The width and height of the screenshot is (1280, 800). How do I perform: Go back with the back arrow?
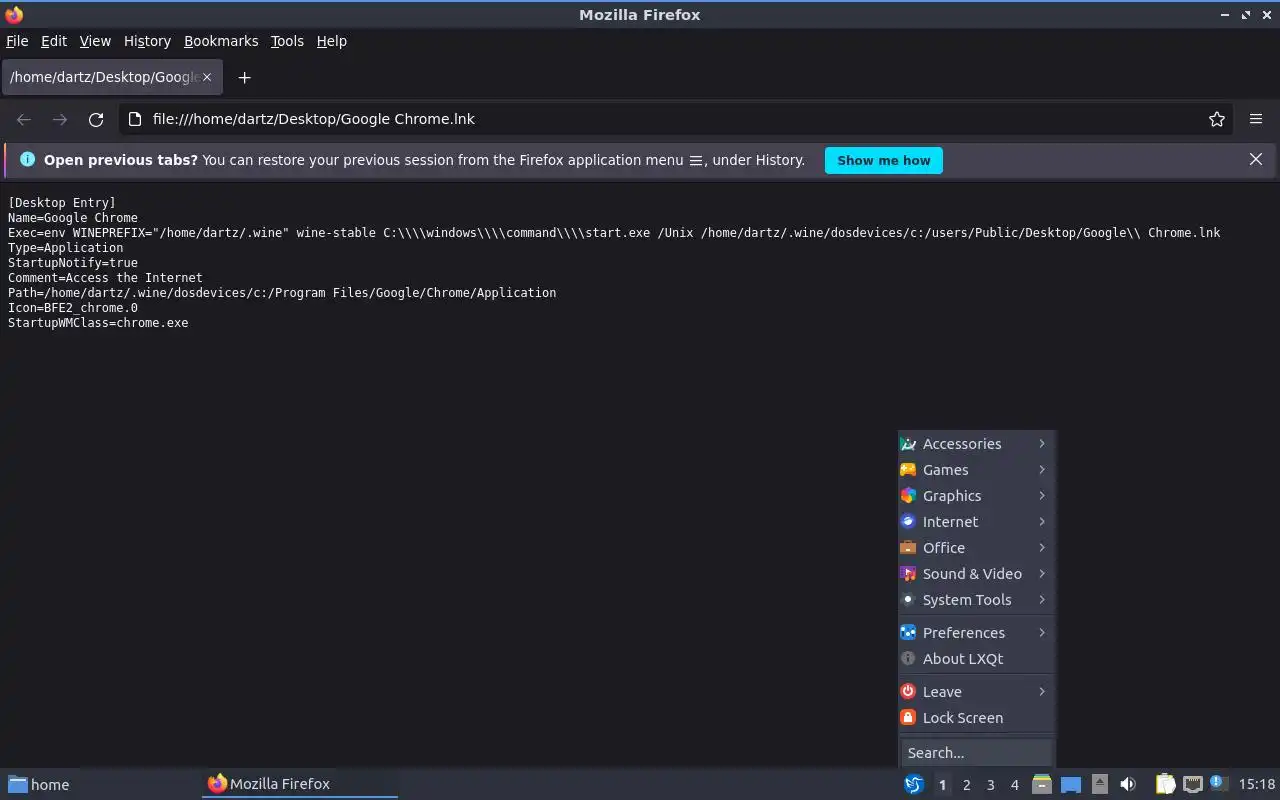pyautogui.click(x=24, y=119)
